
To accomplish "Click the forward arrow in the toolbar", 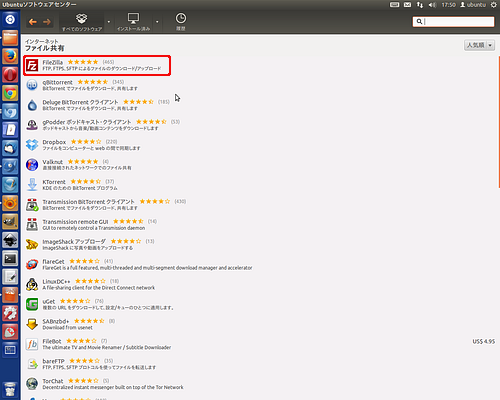I will (x=47, y=22).
